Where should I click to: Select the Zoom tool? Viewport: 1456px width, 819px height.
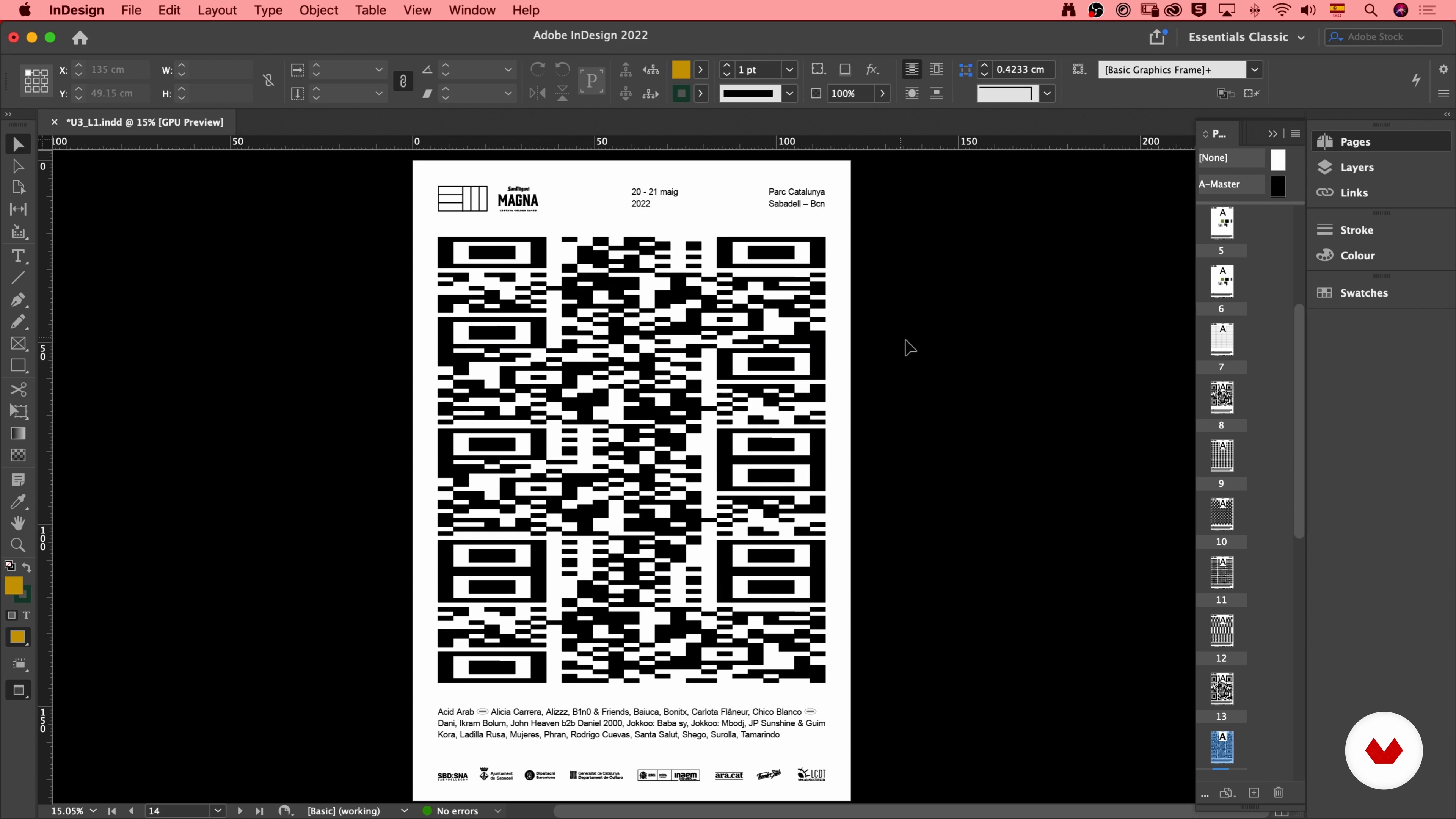click(x=18, y=545)
